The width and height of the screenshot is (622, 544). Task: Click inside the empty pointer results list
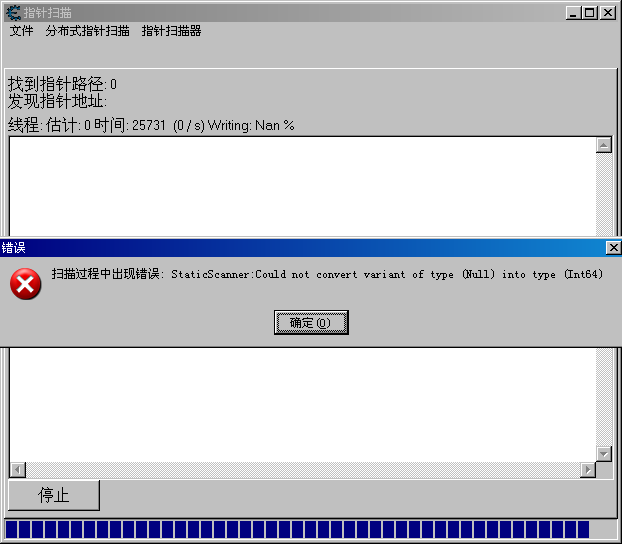(300, 400)
